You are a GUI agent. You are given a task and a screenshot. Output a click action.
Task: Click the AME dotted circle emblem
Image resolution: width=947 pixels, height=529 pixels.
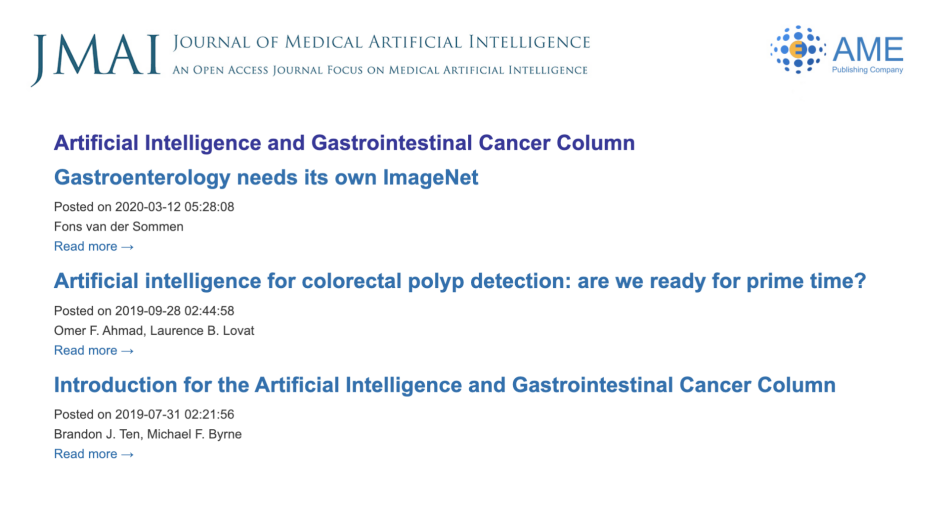tap(798, 50)
